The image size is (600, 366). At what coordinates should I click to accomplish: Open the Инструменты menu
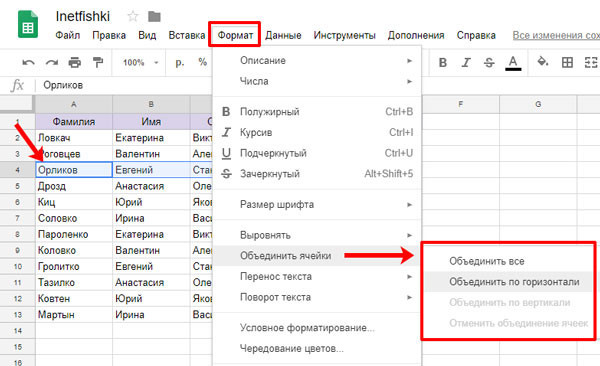[x=344, y=35]
